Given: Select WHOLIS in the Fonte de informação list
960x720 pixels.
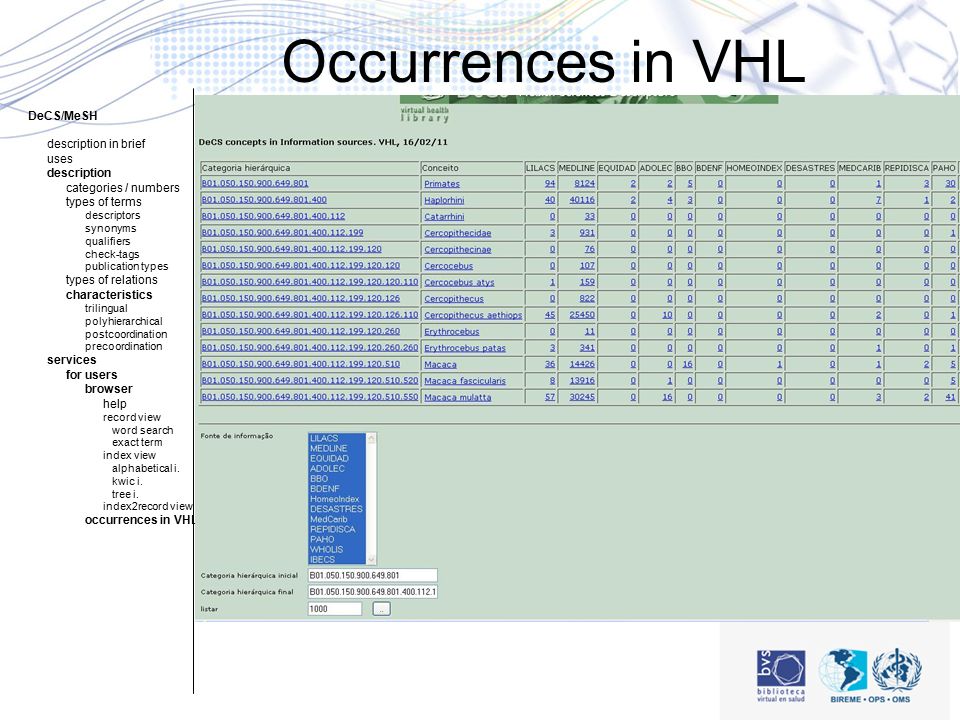Looking at the screenshot, I should tap(326, 549).
